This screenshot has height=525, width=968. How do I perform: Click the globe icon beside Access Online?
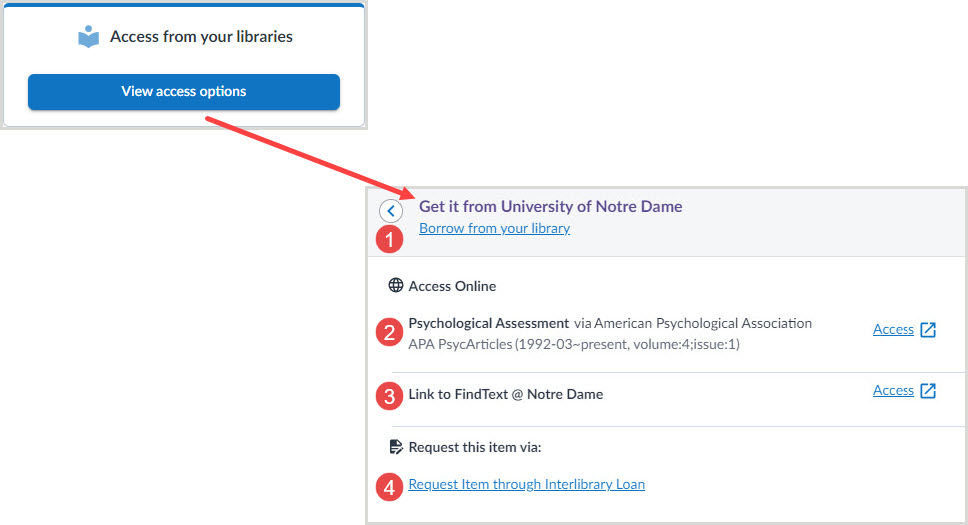tap(396, 286)
